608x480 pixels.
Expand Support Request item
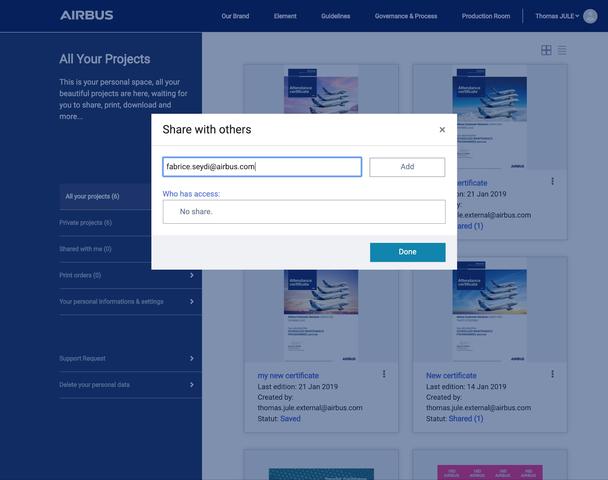pos(126,359)
